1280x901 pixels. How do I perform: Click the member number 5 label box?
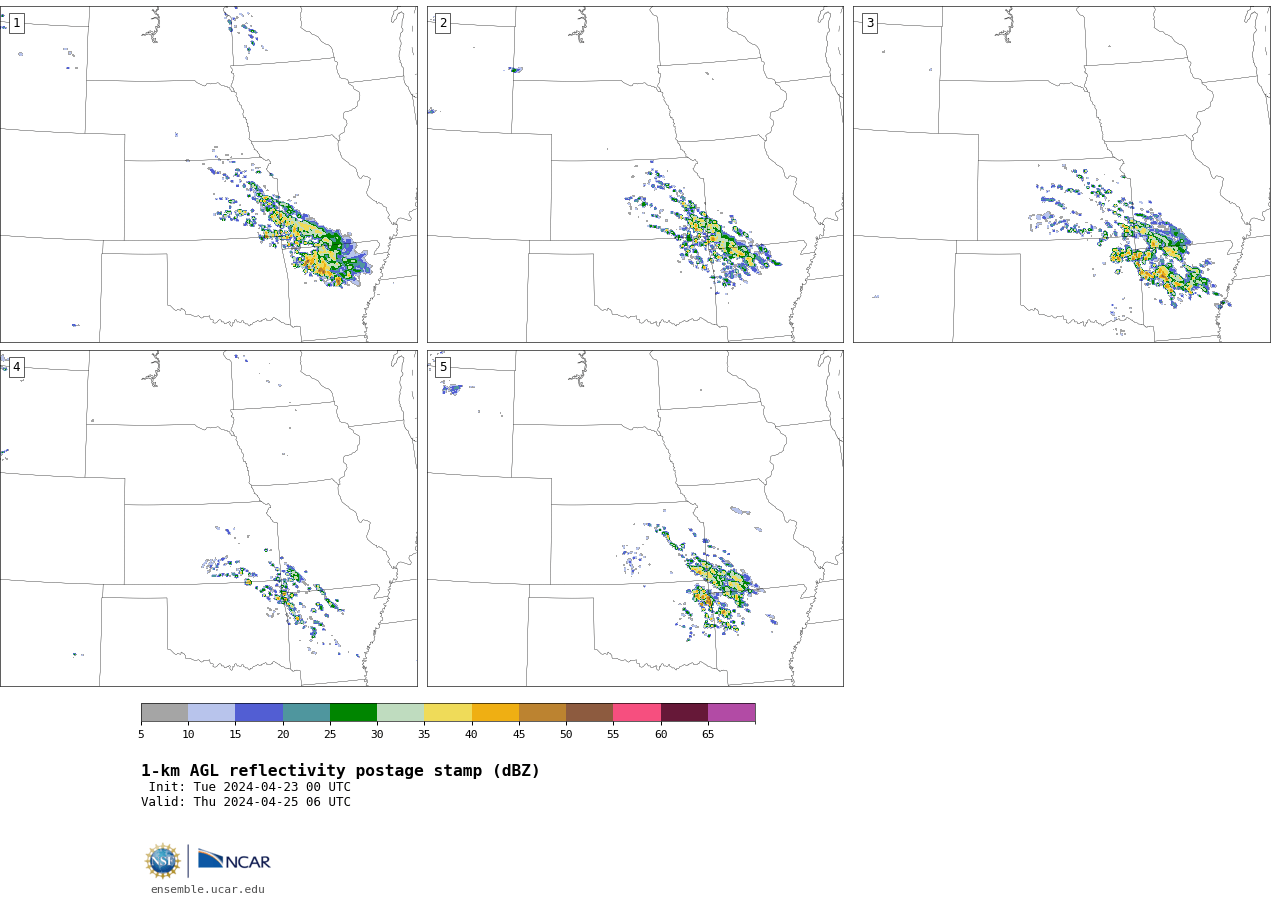click(443, 367)
